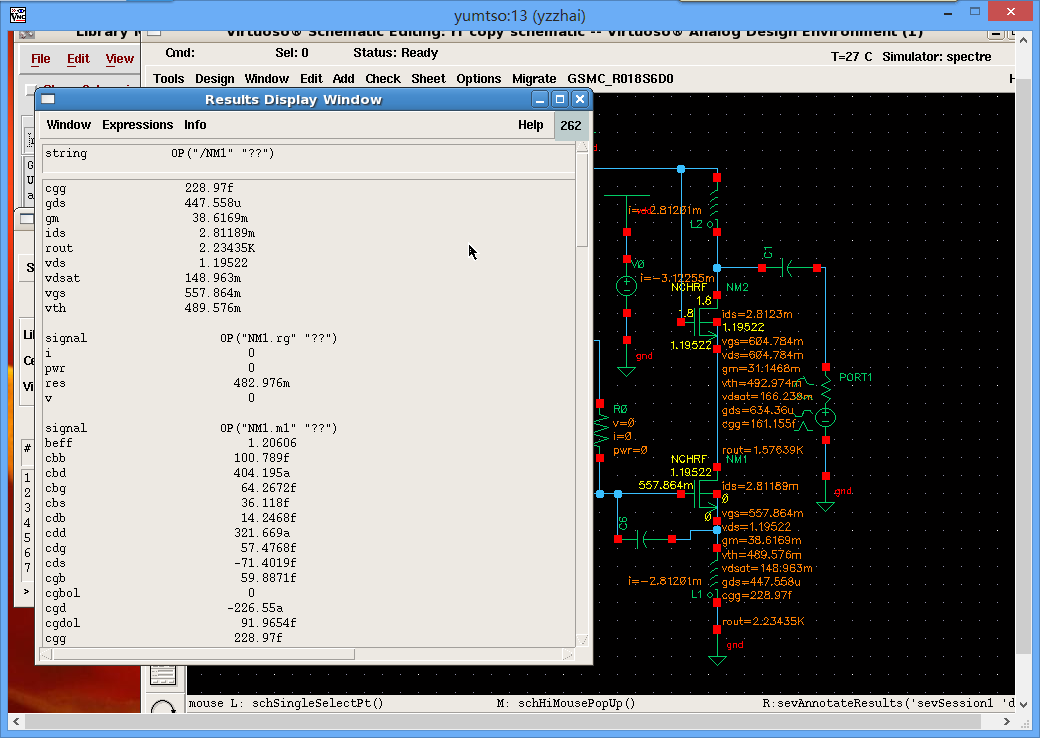The image size is (1040, 738).
Task: Select the C6 capacitor symbol
Action: click(642, 539)
